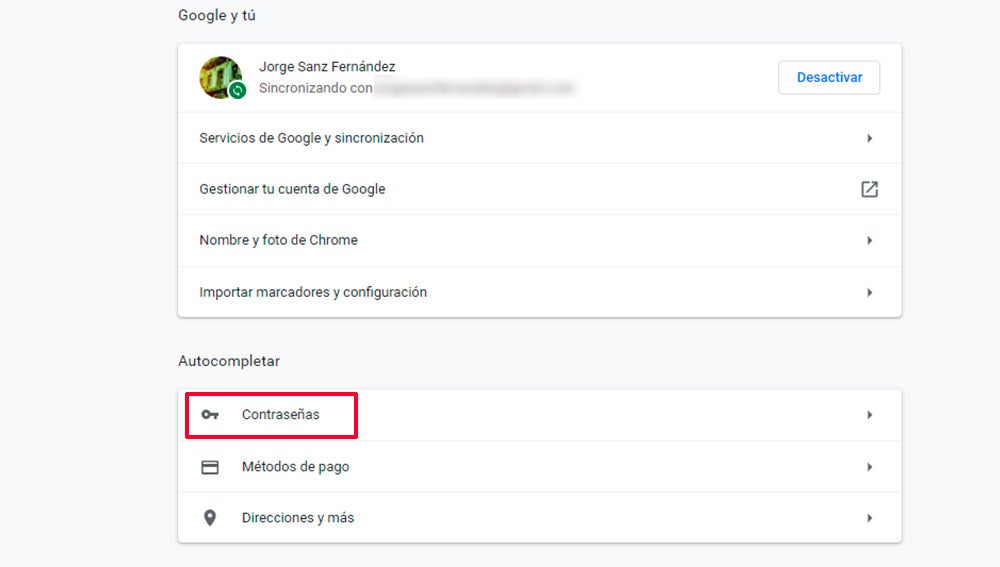
Task: Click the credit card icon for Métodos de pago
Action: (210, 468)
